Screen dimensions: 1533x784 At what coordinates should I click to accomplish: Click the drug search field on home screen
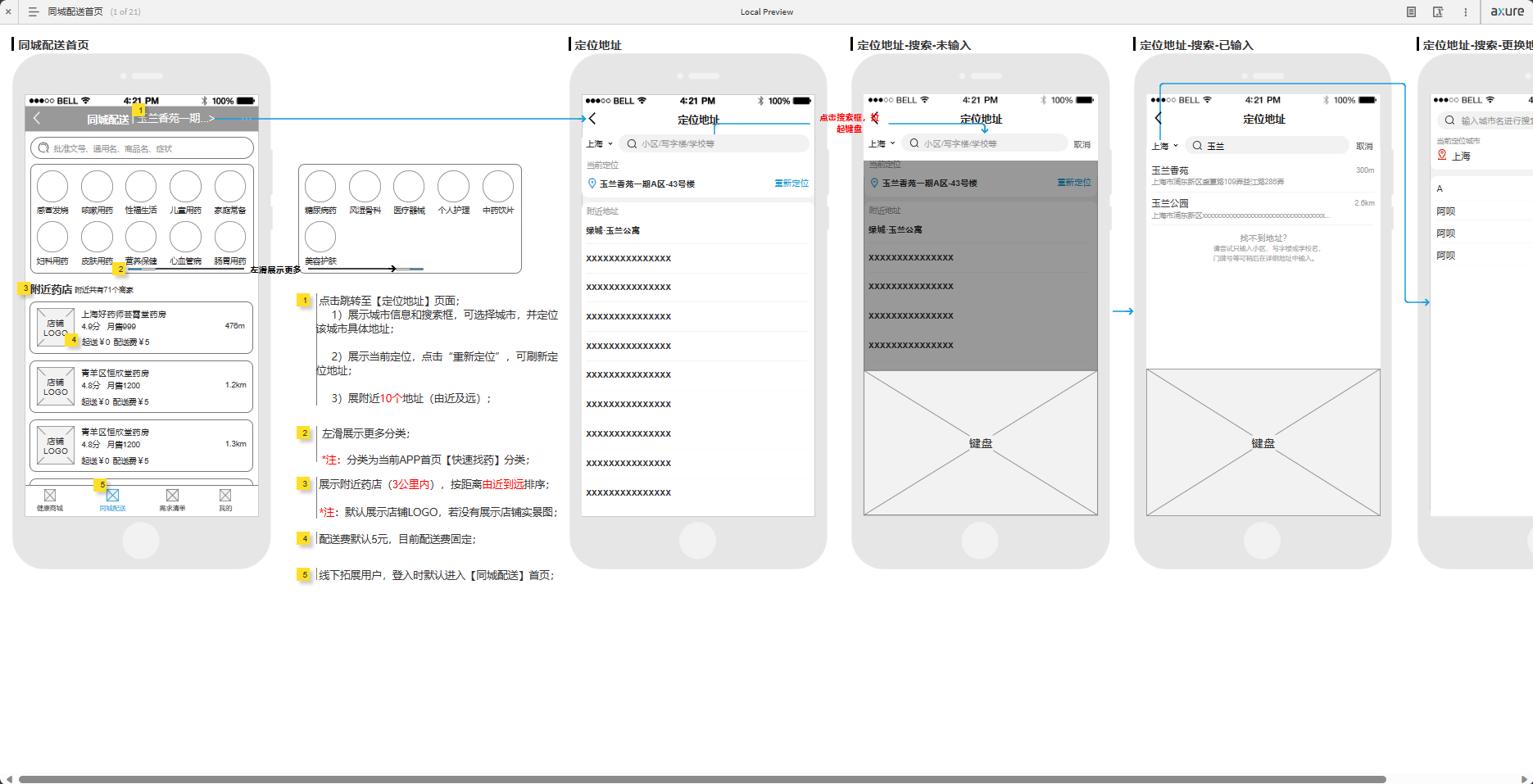click(142, 148)
